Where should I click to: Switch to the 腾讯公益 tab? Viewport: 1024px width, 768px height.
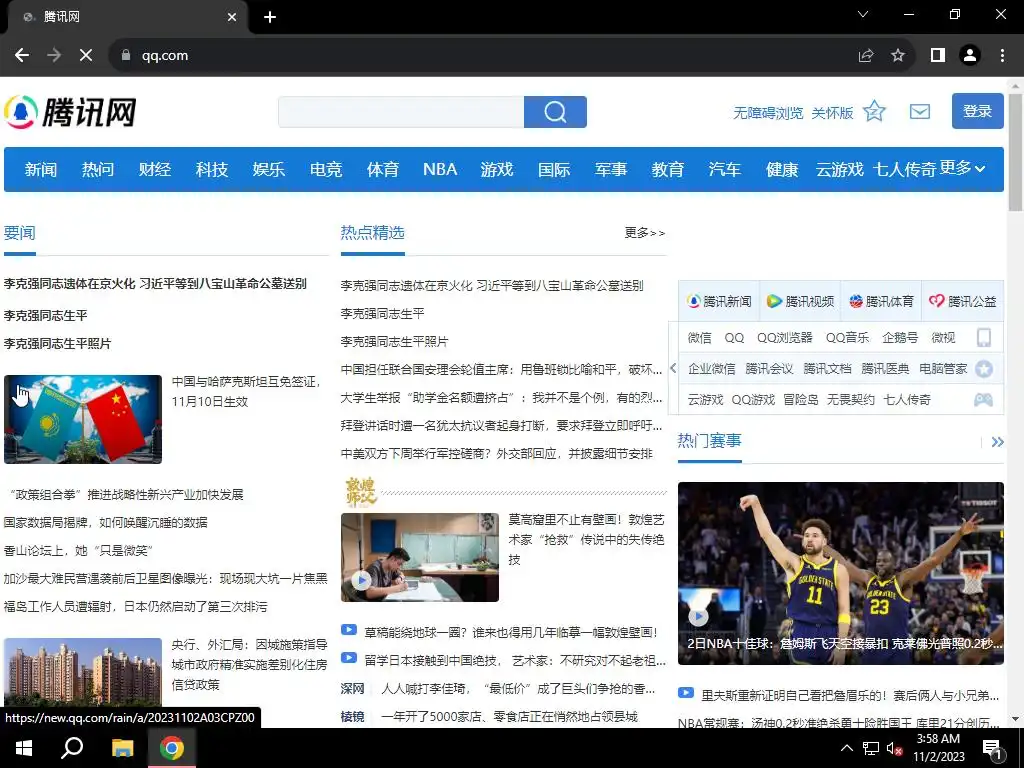963,301
